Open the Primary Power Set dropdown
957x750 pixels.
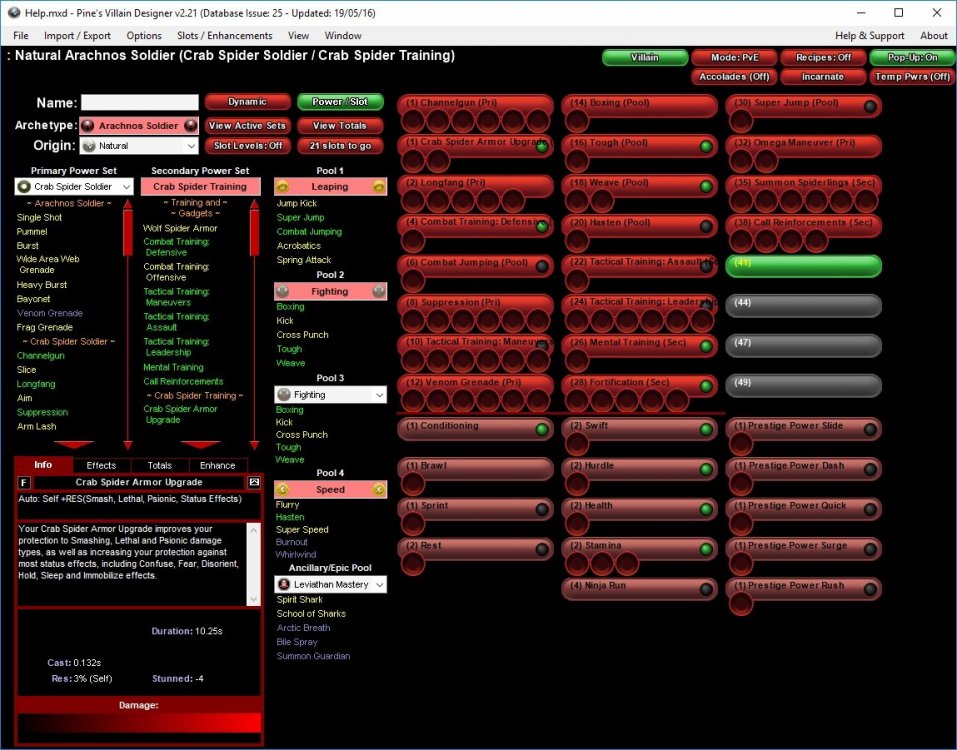point(74,187)
